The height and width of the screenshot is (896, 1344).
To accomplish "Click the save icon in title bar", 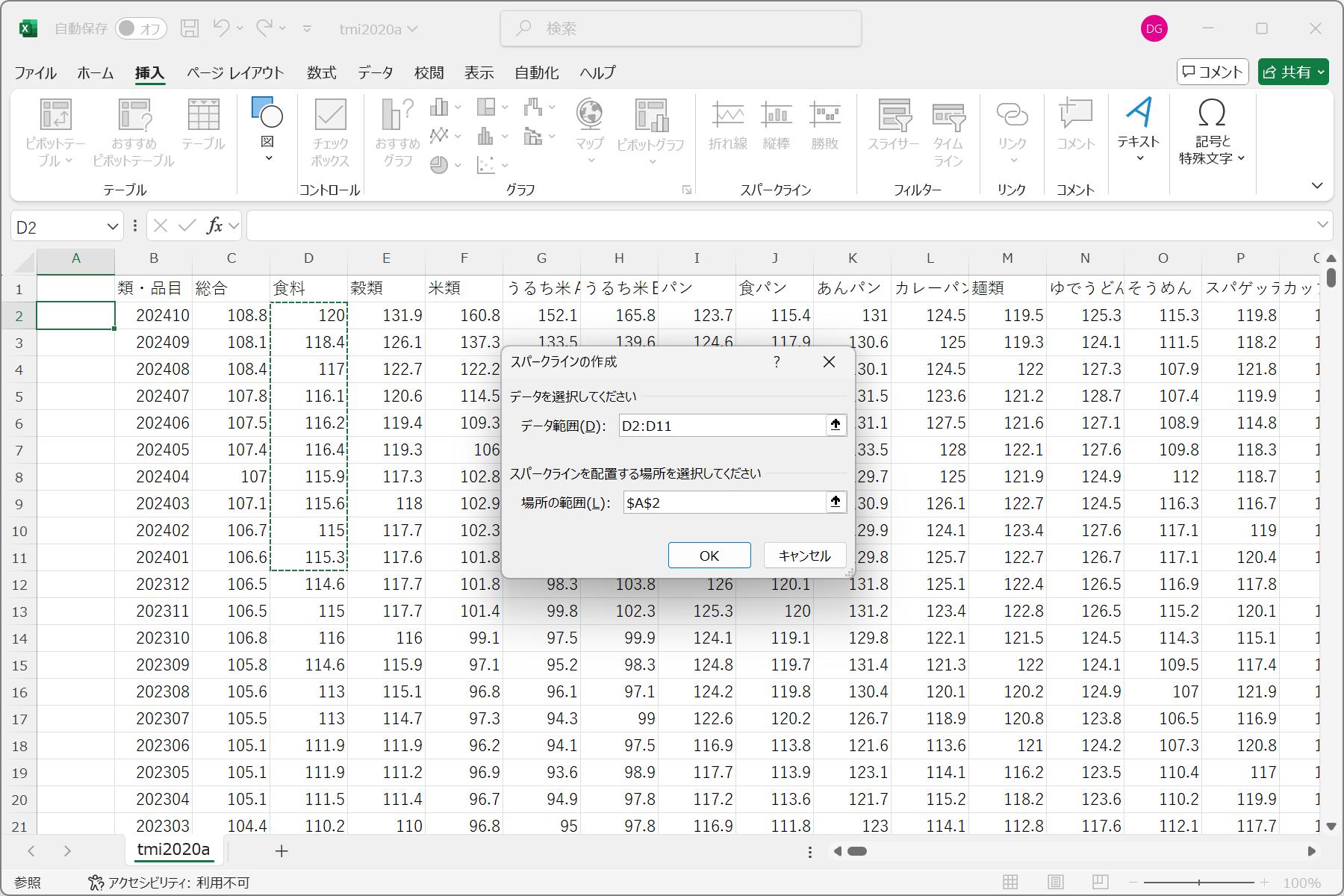I will tap(190, 28).
